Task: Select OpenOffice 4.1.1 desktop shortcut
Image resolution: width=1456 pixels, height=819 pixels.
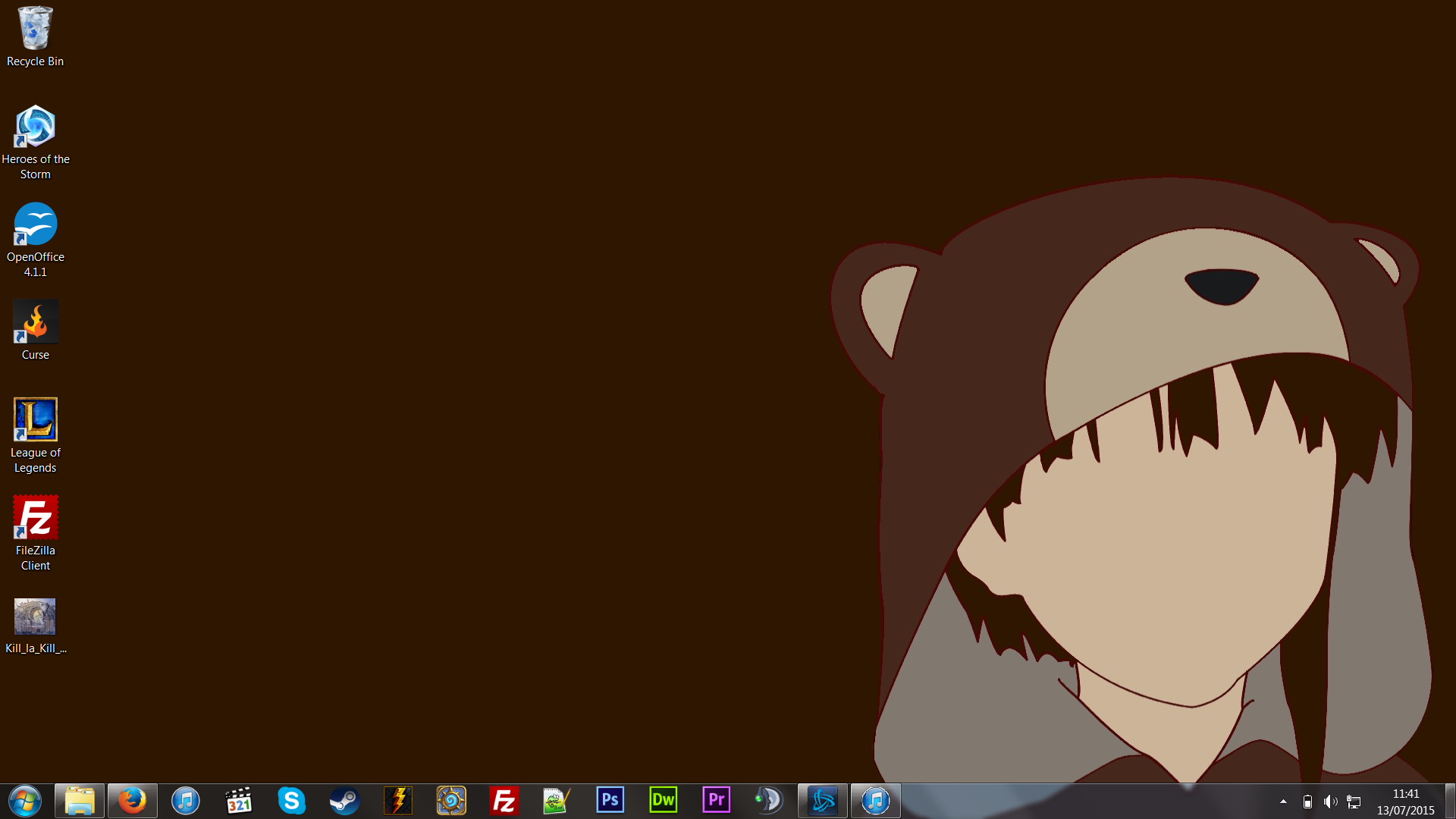Action: pyautogui.click(x=35, y=240)
